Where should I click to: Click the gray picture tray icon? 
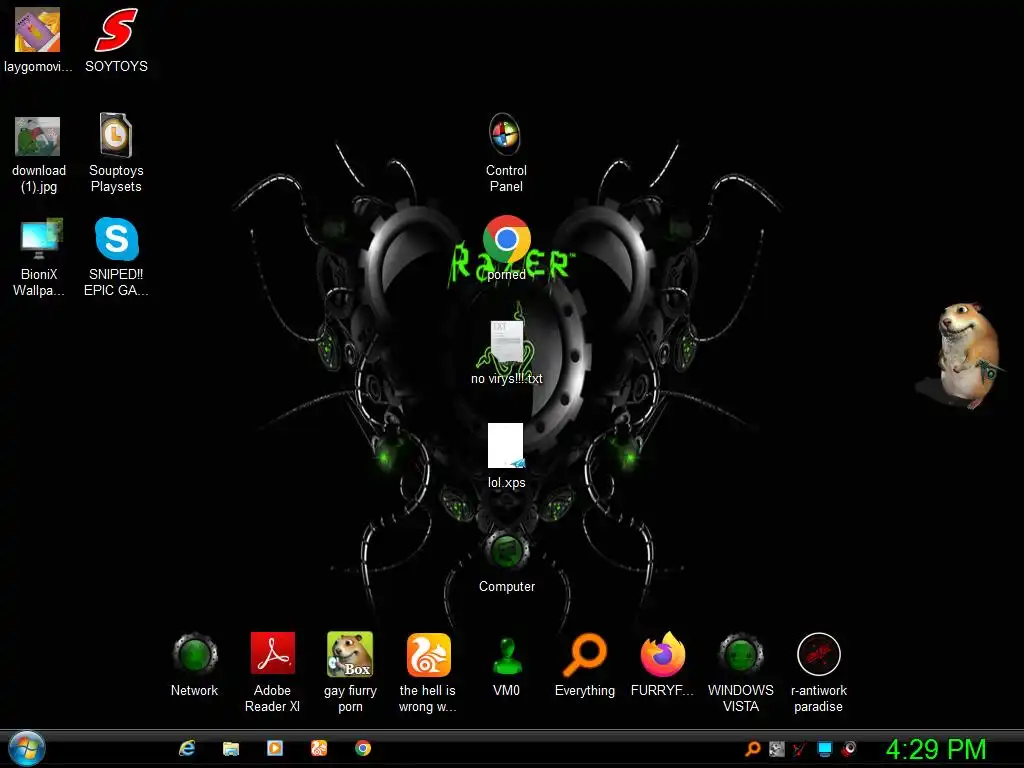click(776, 748)
